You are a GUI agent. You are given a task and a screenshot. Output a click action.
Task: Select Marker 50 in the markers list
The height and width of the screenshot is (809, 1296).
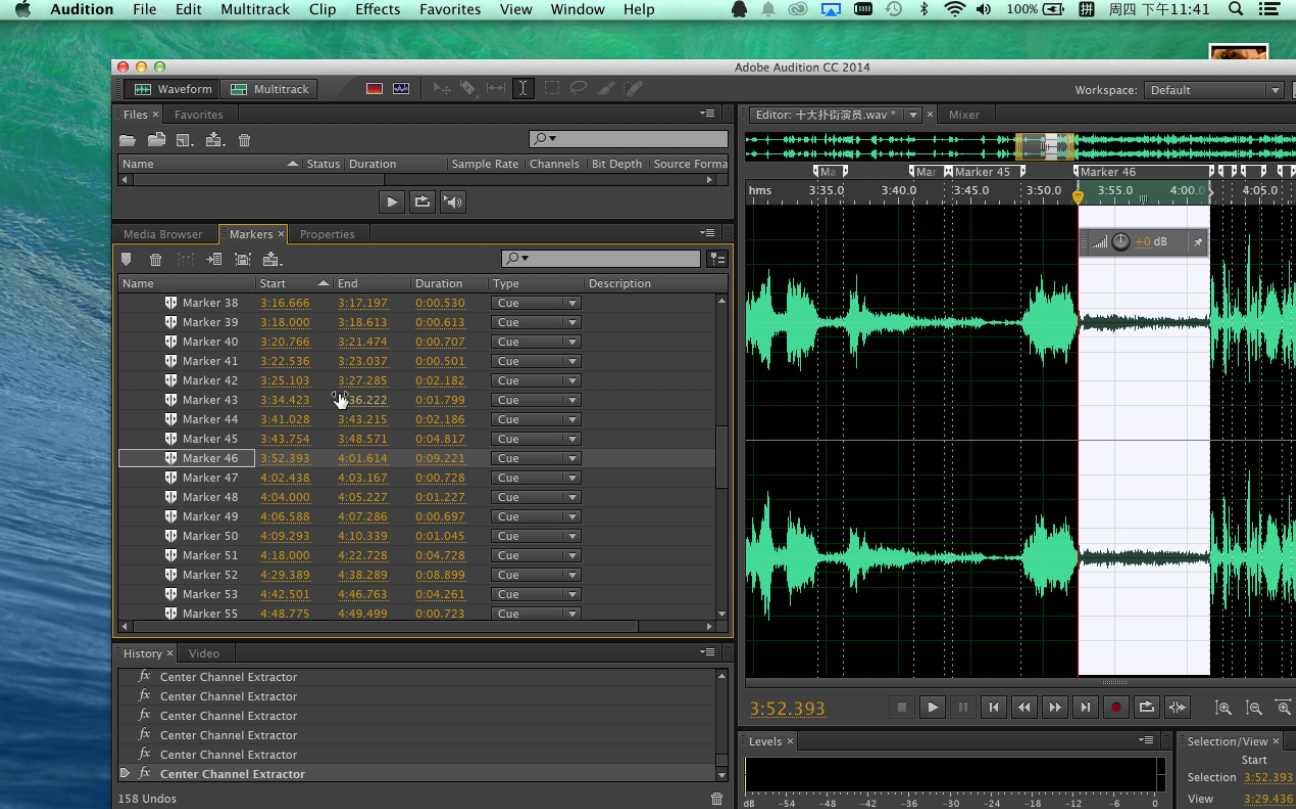(210, 536)
